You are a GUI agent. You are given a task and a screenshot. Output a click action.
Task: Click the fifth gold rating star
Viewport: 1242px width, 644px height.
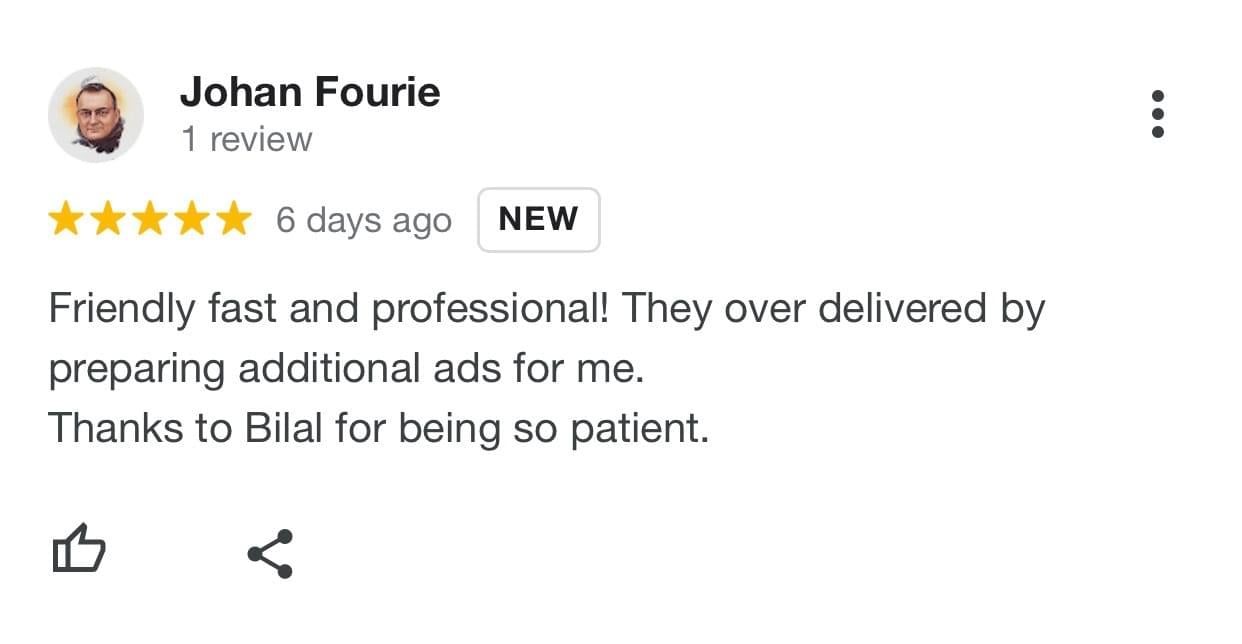click(233, 219)
